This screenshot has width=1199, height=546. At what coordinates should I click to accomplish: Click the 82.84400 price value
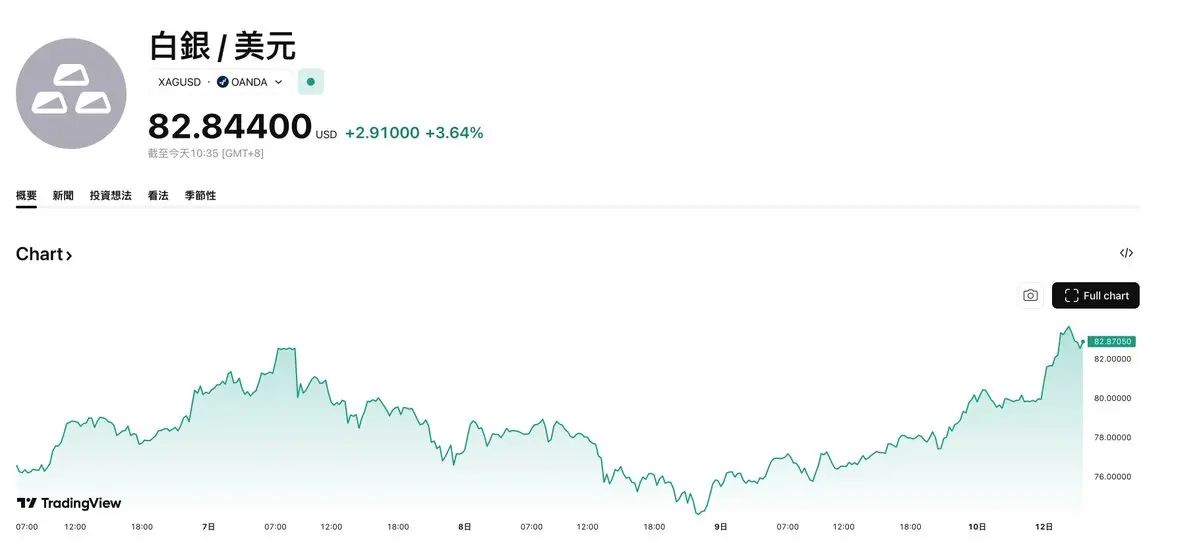pos(230,127)
